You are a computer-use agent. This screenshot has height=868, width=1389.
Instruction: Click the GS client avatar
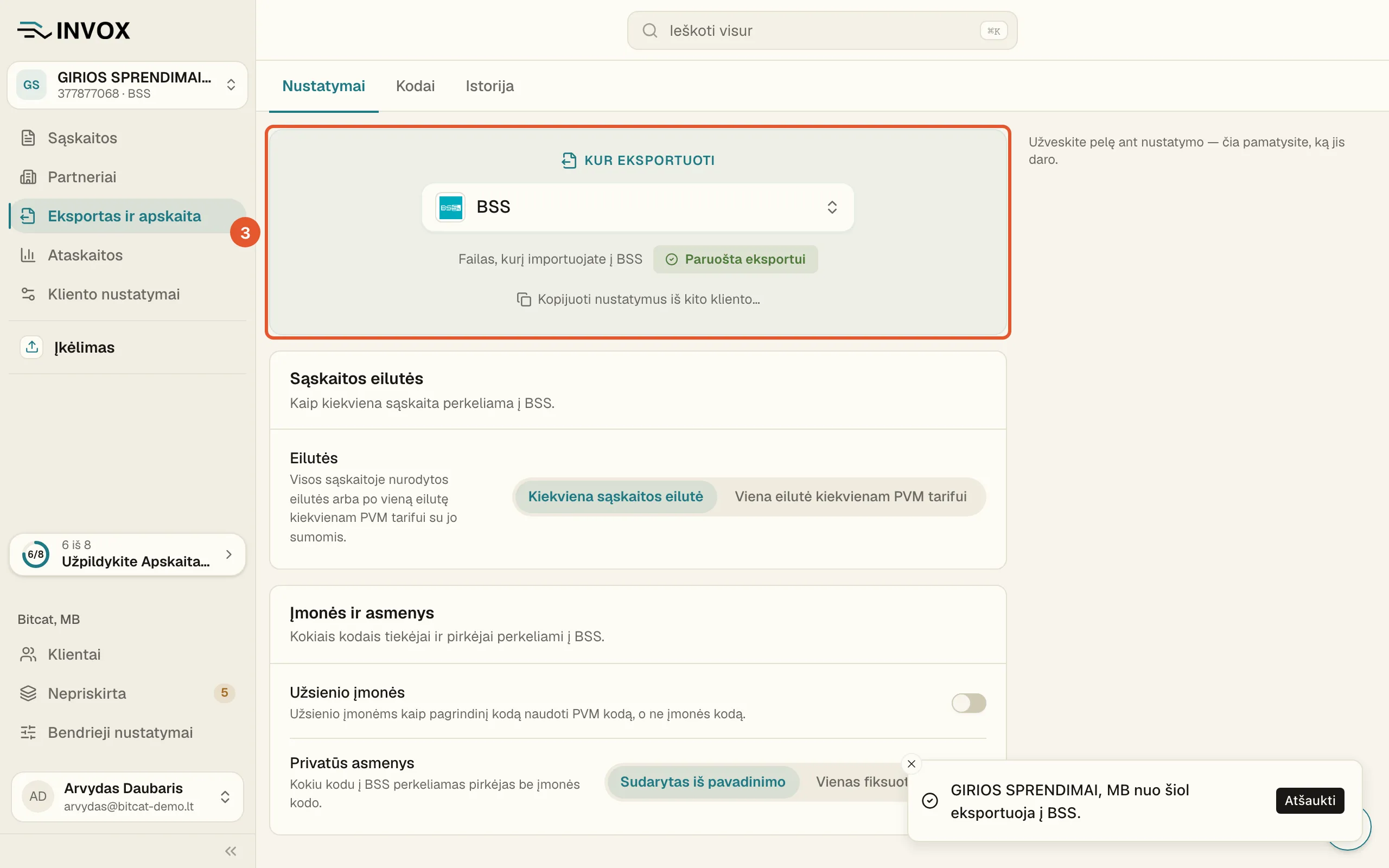click(x=31, y=85)
